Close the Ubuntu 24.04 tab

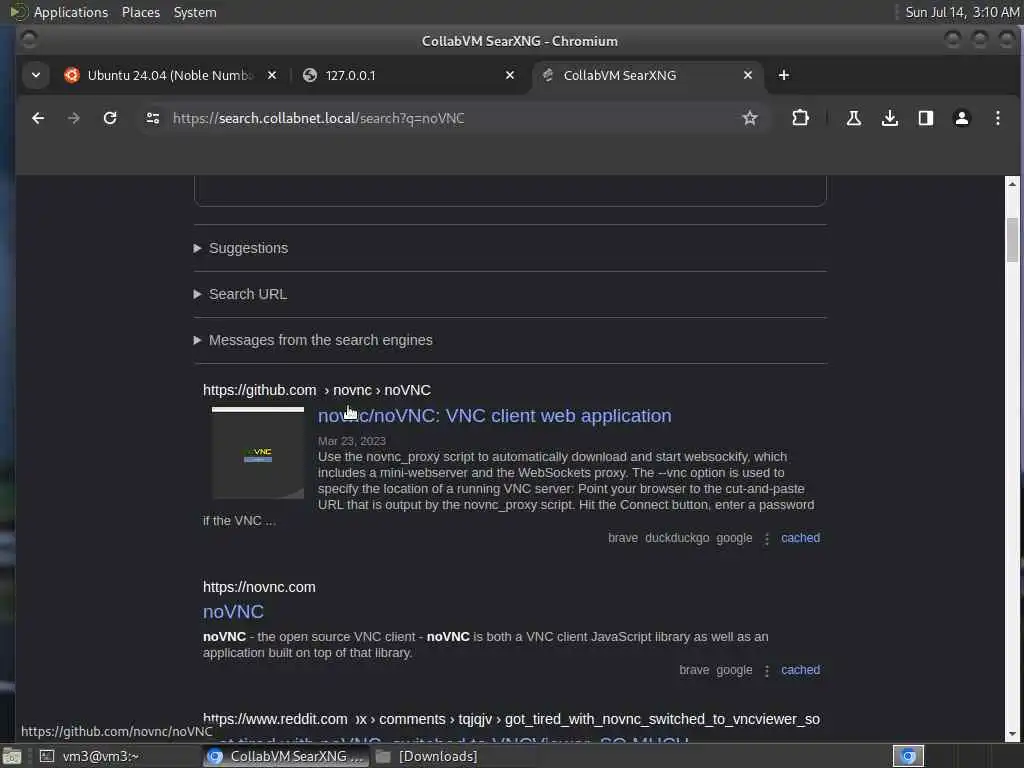coord(272,75)
